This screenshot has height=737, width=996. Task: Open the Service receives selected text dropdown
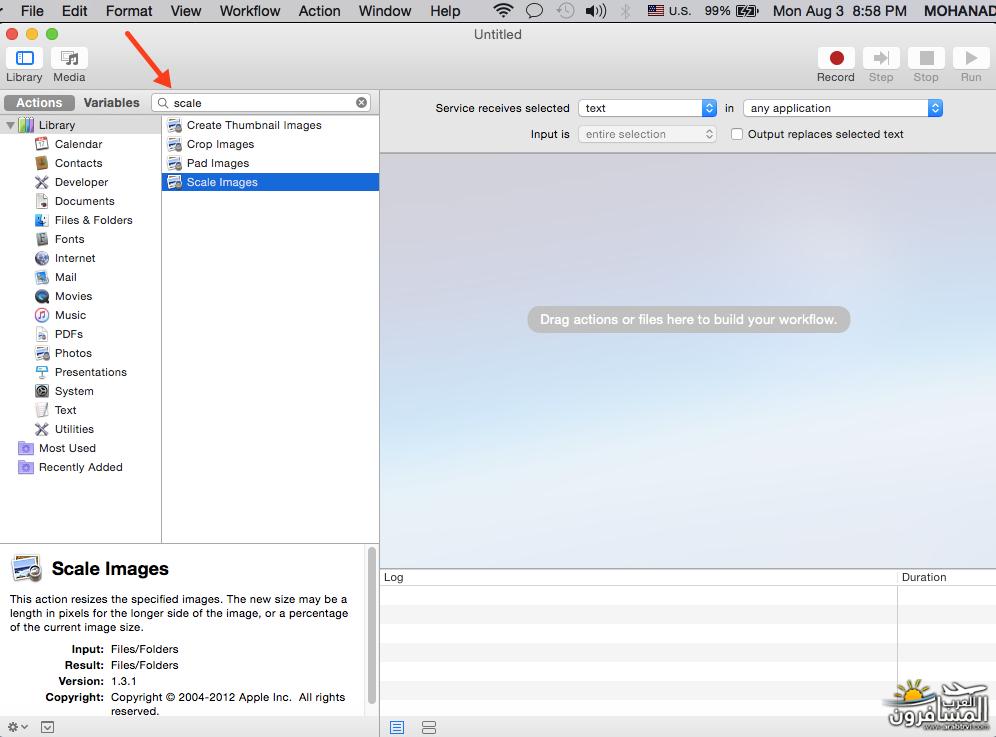[x=647, y=108]
